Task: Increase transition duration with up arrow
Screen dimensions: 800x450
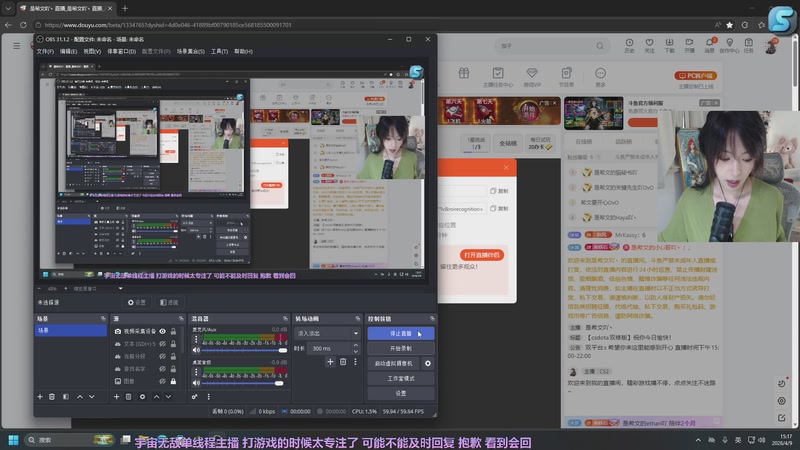Action: 356,345
